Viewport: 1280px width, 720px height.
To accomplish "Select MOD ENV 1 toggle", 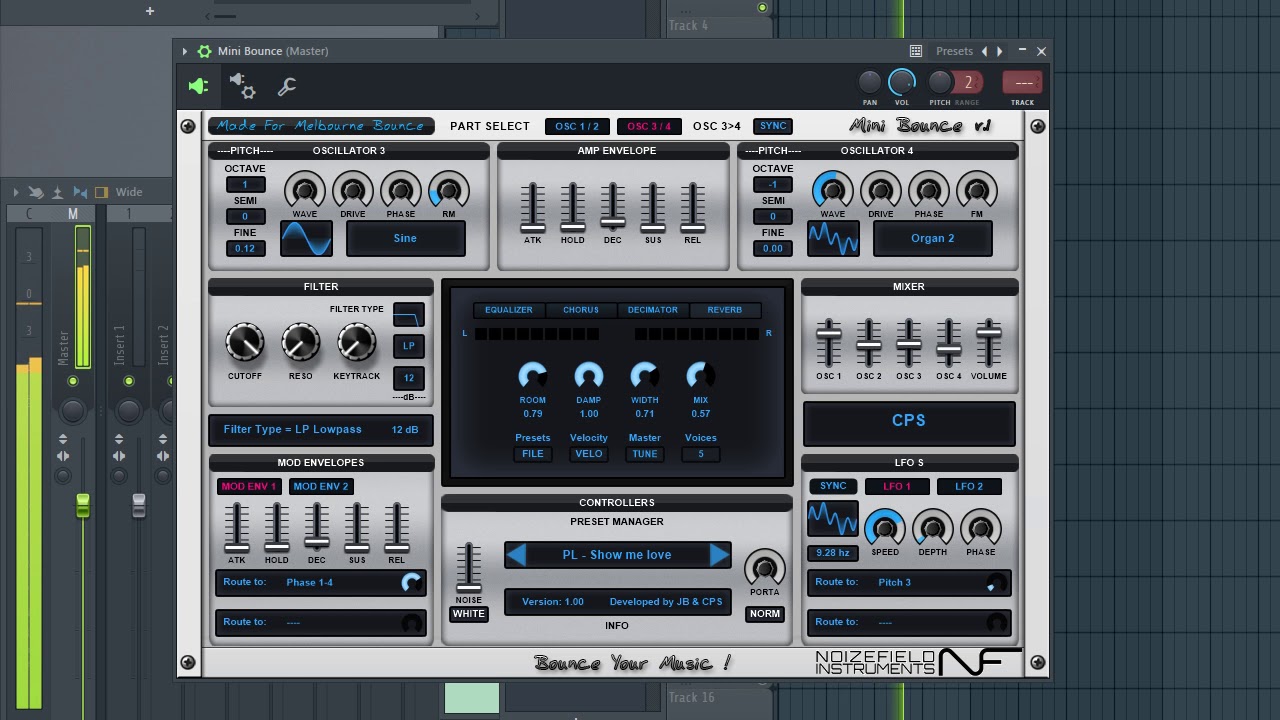I will coord(249,487).
